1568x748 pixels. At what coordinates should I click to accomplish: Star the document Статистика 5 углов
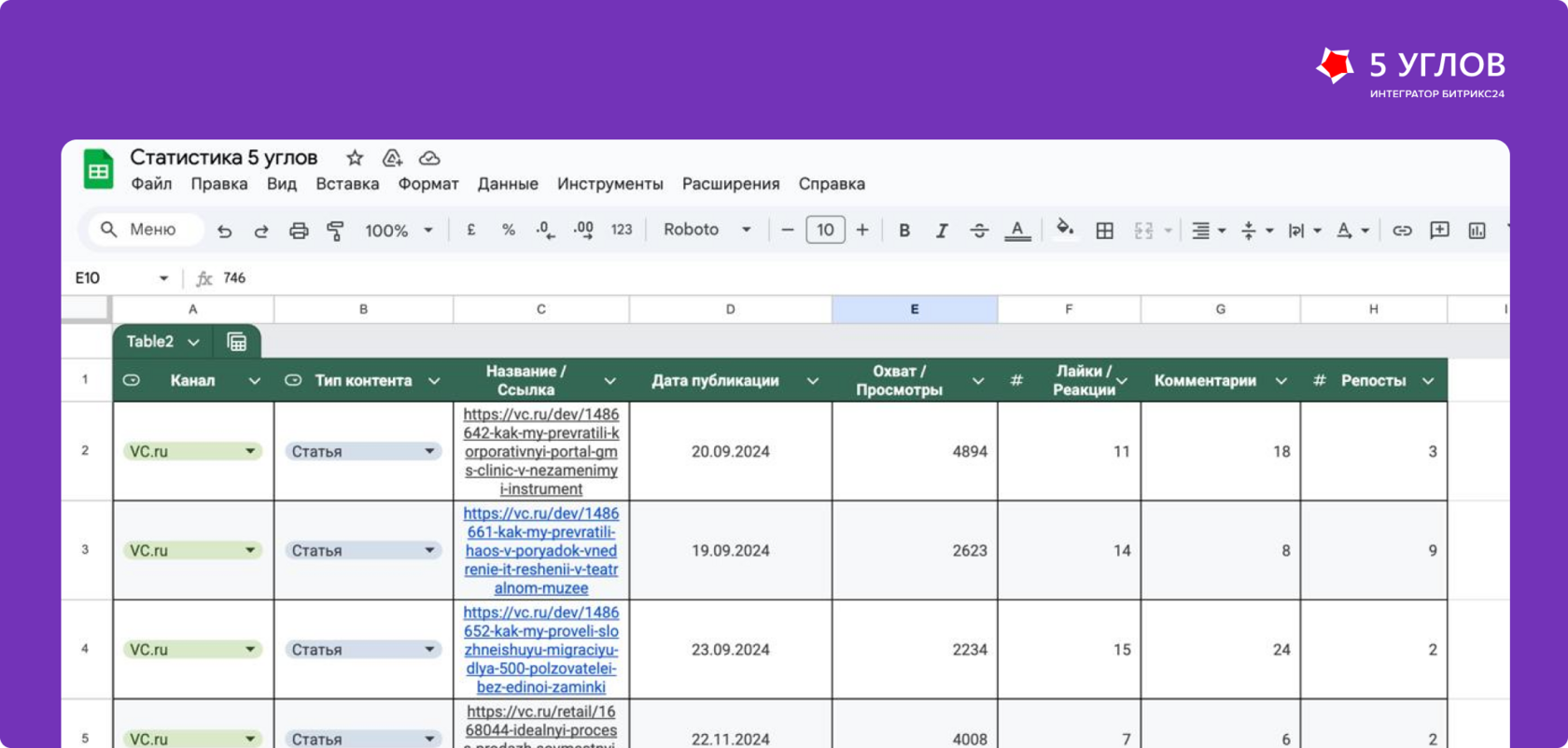point(355,158)
